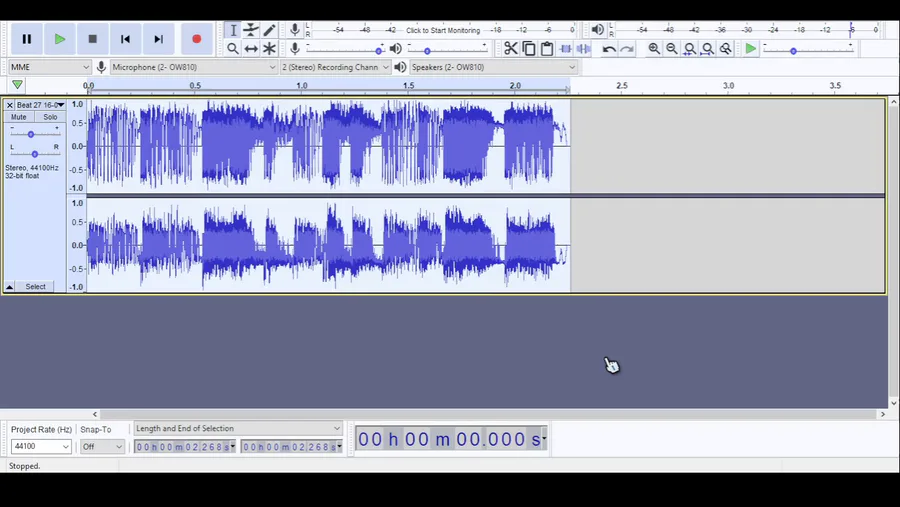Click the Zoom In magnifier icon
Screen dimensions: 900x507
pos(654,49)
